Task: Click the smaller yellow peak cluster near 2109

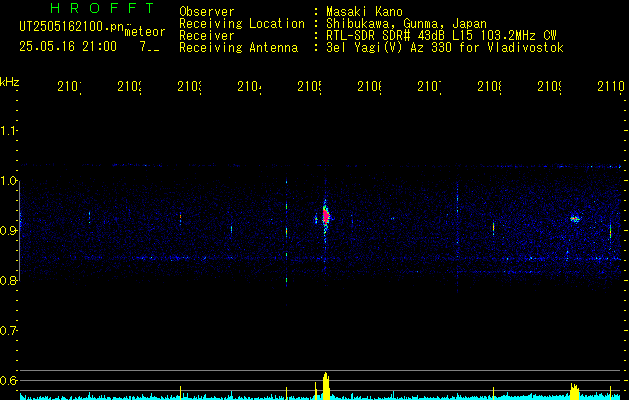Action: [x=575, y=392]
